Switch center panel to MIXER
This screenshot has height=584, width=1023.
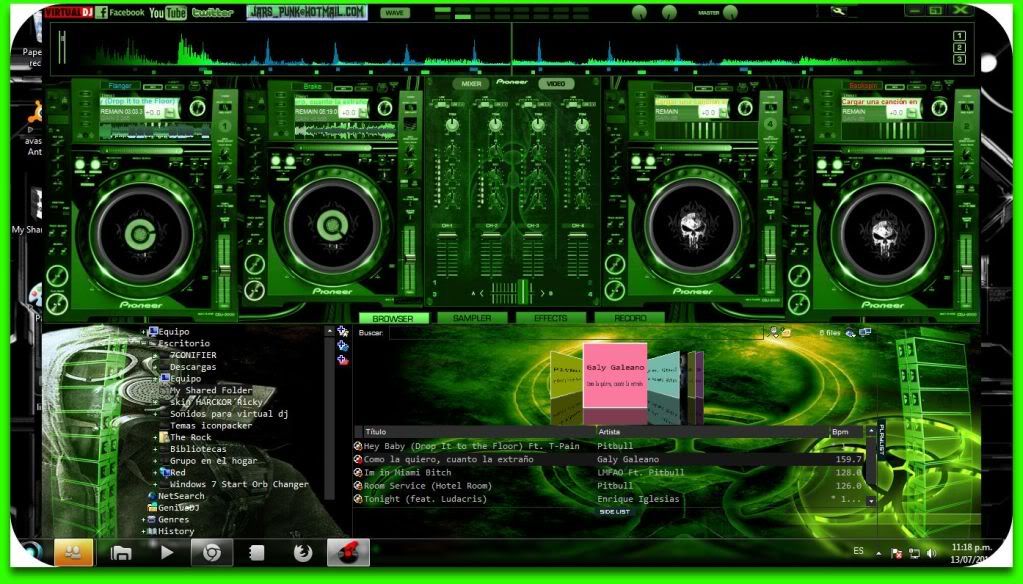pos(471,84)
